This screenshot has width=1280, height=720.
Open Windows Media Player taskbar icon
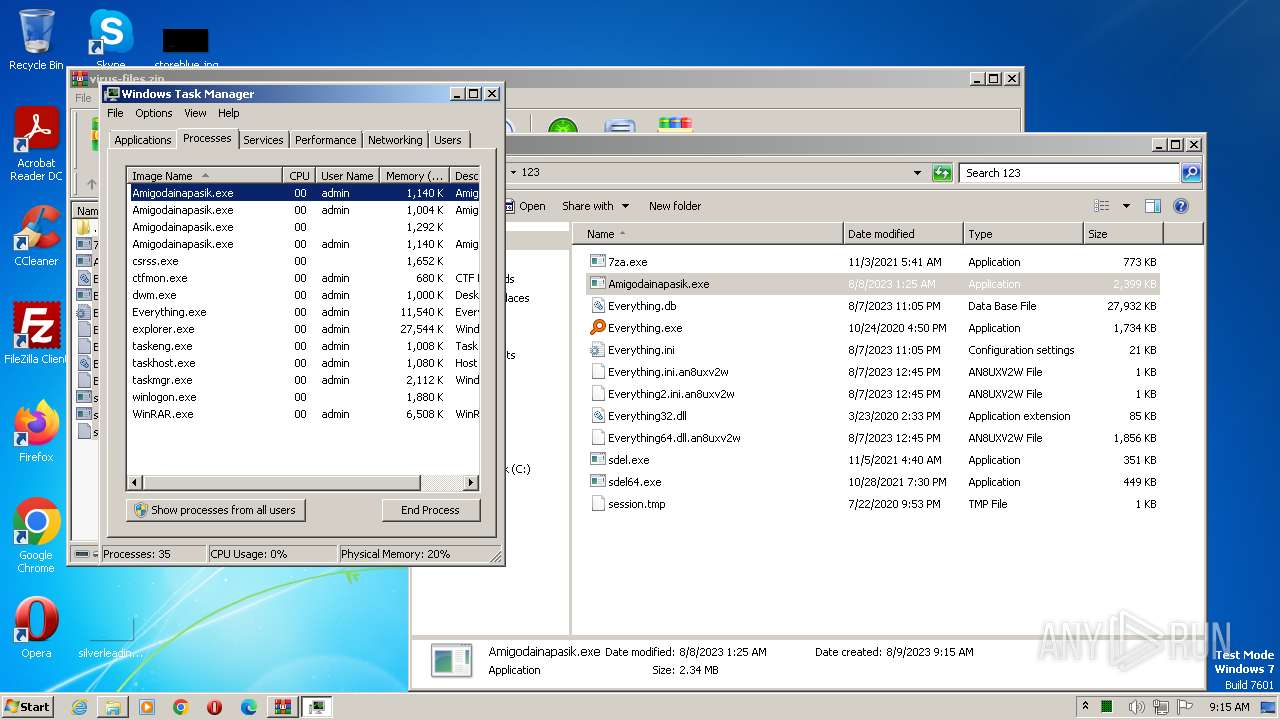click(x=147, y=707)
